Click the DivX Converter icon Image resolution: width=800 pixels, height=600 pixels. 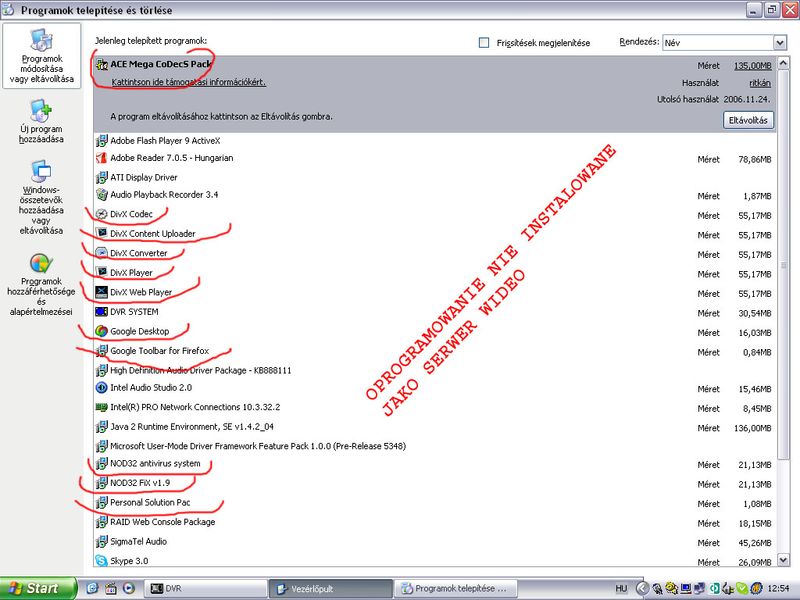point(102,253)
